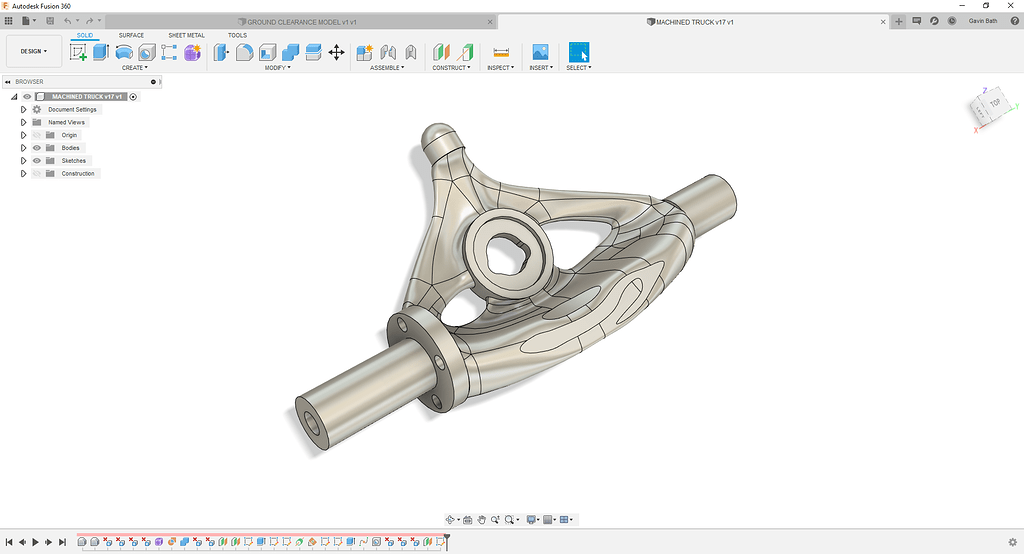1024x554 pixels.
Task: Switch to the SURFACE tab
Action: 131,35
